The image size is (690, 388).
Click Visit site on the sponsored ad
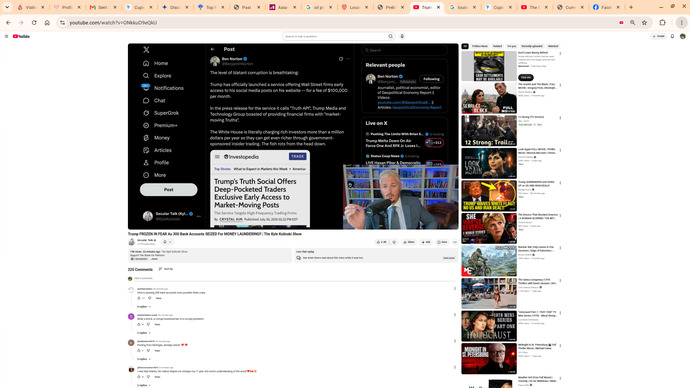point(525,77)
